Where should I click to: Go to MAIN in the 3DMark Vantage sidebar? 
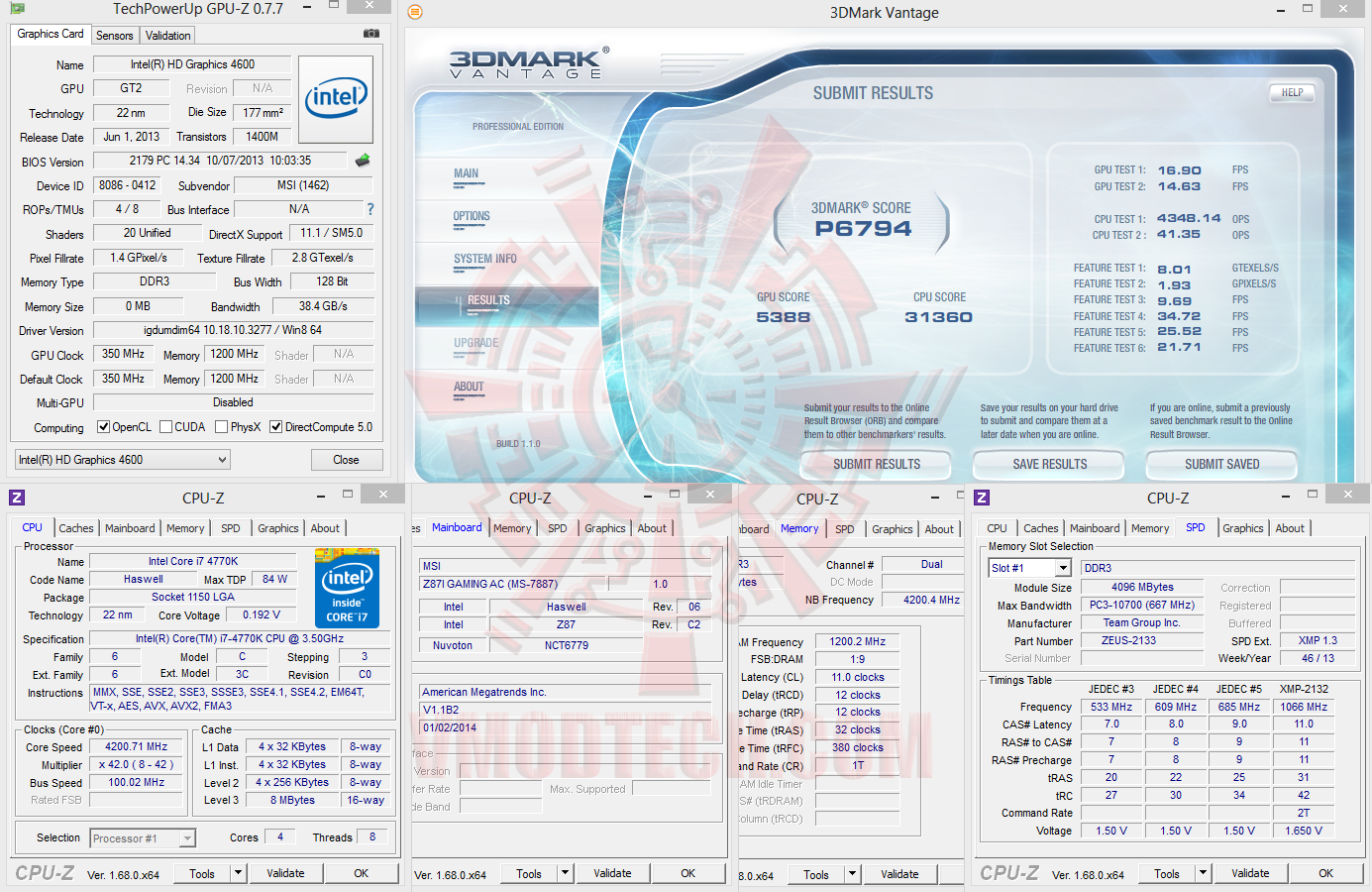[466, 174]
